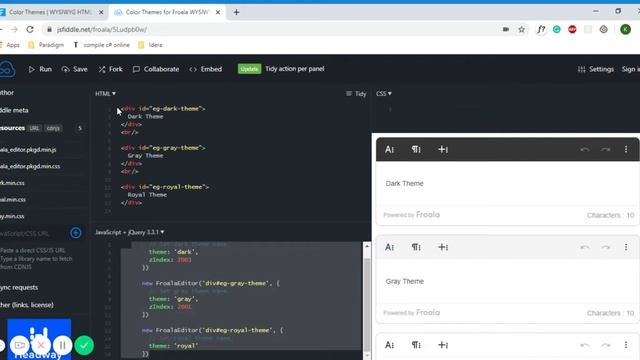Open the HTML panel dropdown
640x360 pixels.
[x=105, y=93]
